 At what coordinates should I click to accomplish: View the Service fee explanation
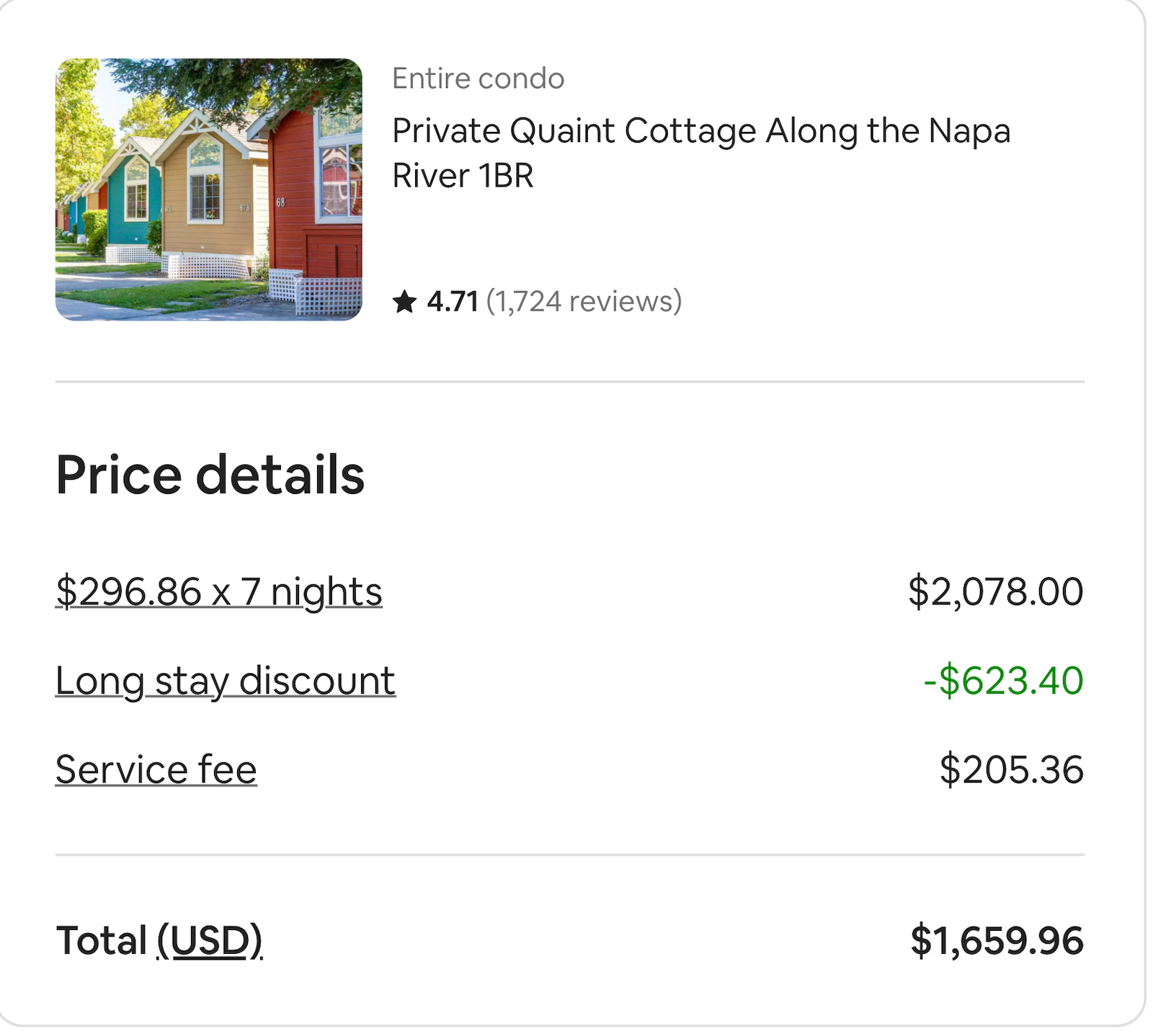[156, 769]
